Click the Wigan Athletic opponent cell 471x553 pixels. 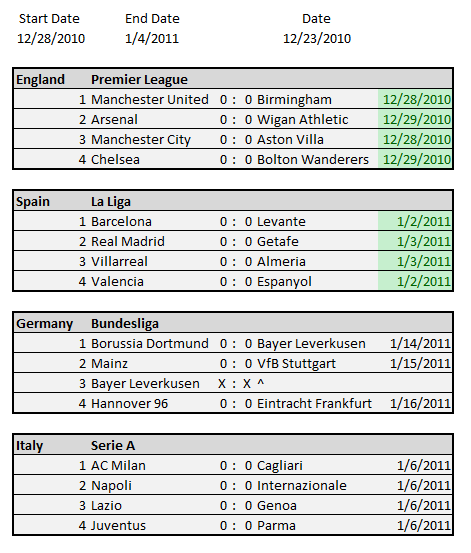(x=303, y=120)
